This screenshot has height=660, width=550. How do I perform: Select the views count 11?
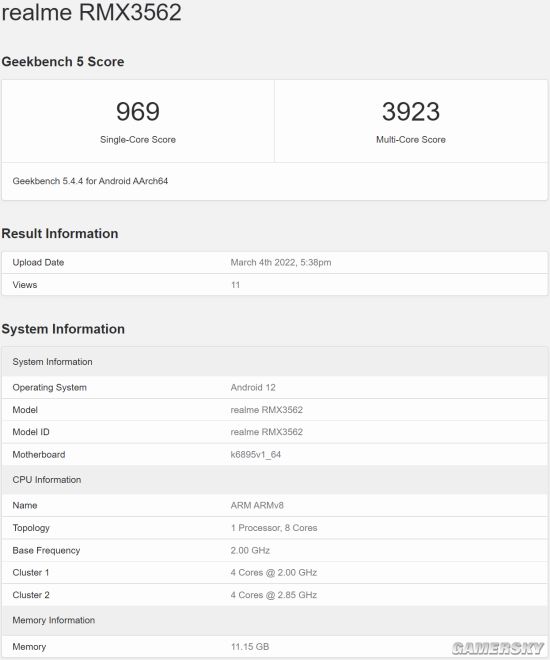coord(235,285)
